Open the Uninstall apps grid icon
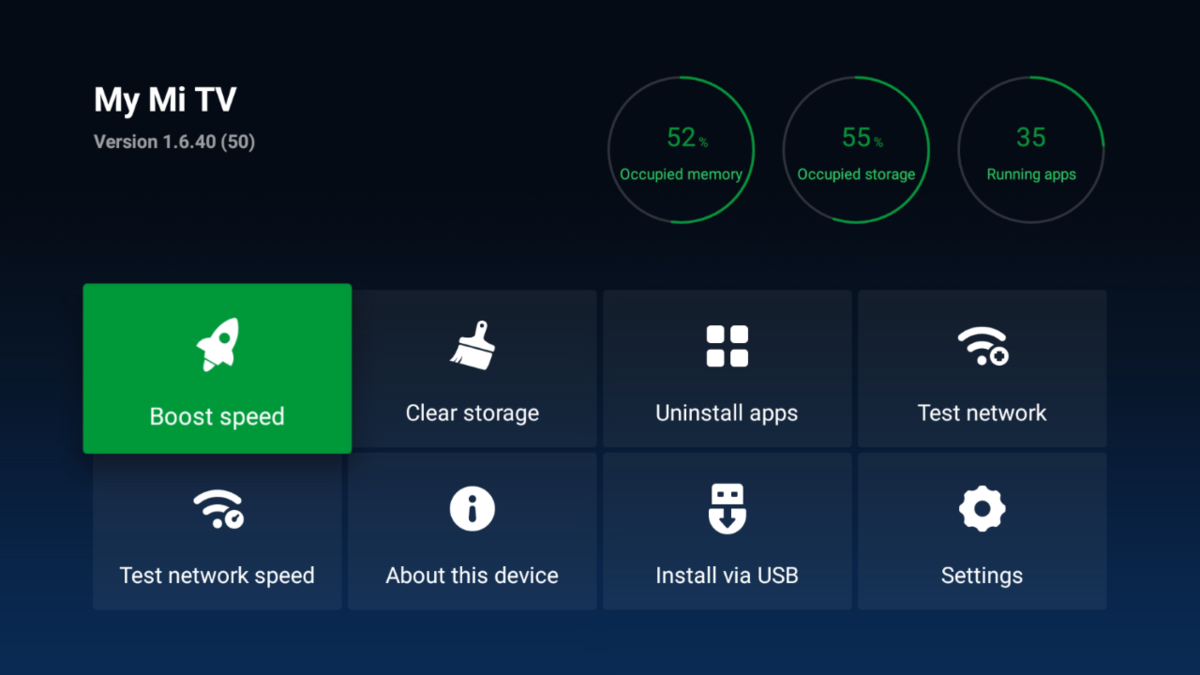Viewport: 1200px width, 675px height. point(727,344)
